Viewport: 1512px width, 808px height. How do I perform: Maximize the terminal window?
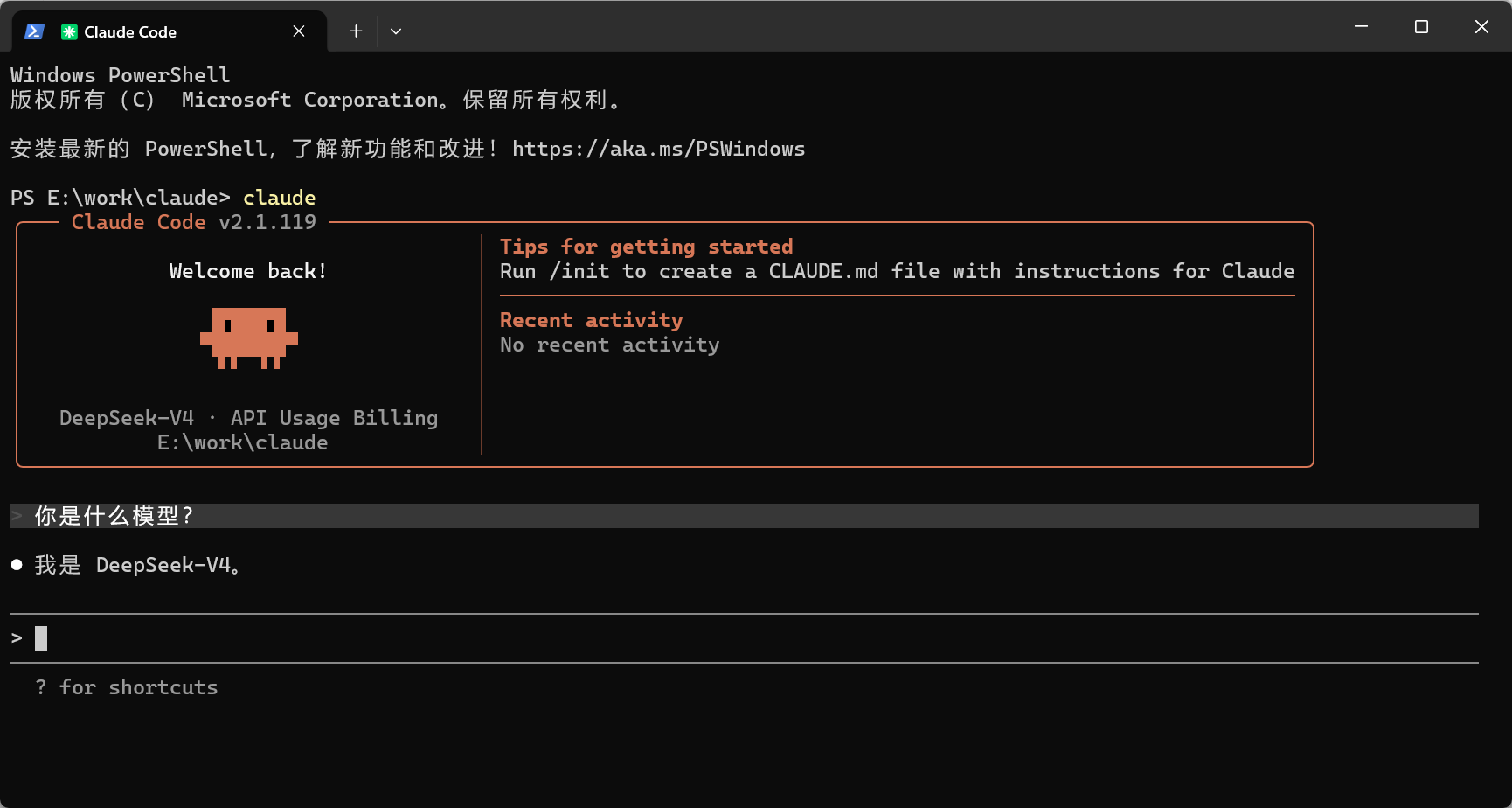(1421, 27)
